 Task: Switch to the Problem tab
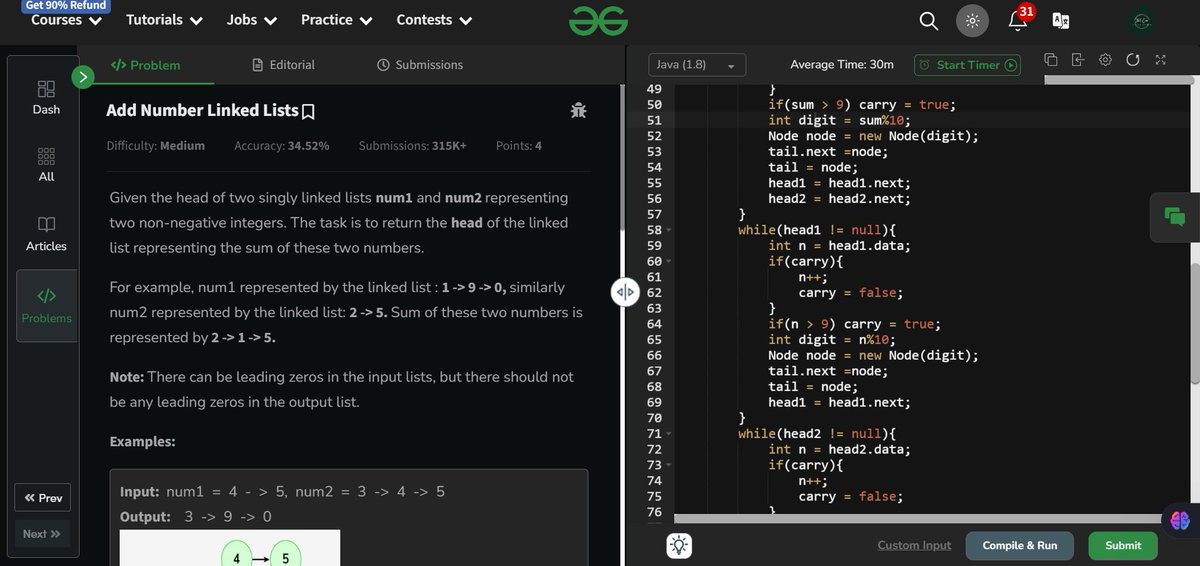[x=145, y=65]
